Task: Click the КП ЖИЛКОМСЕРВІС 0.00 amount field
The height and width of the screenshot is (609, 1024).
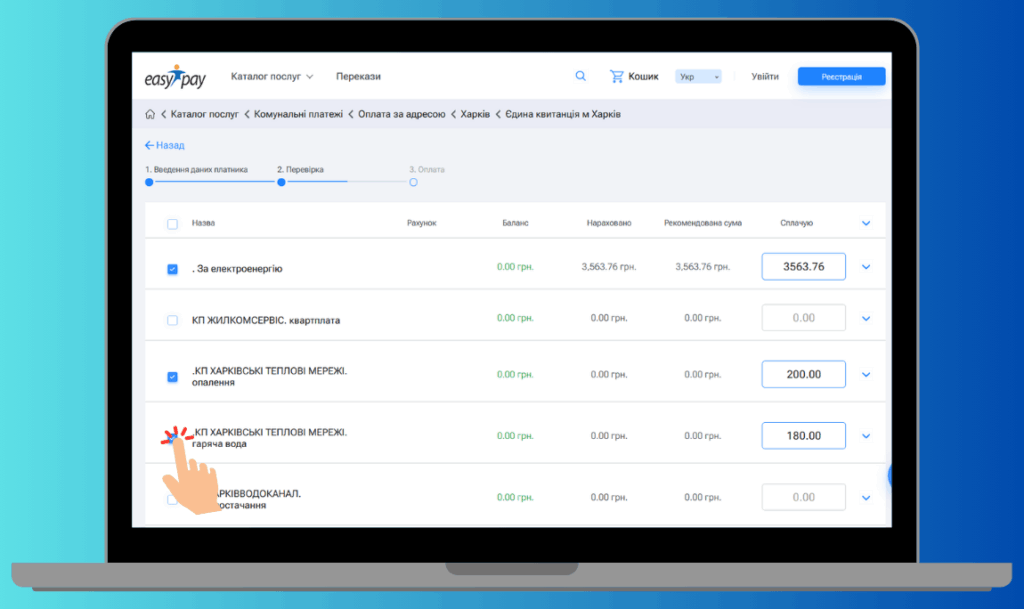Action: (x=803, y=318)
